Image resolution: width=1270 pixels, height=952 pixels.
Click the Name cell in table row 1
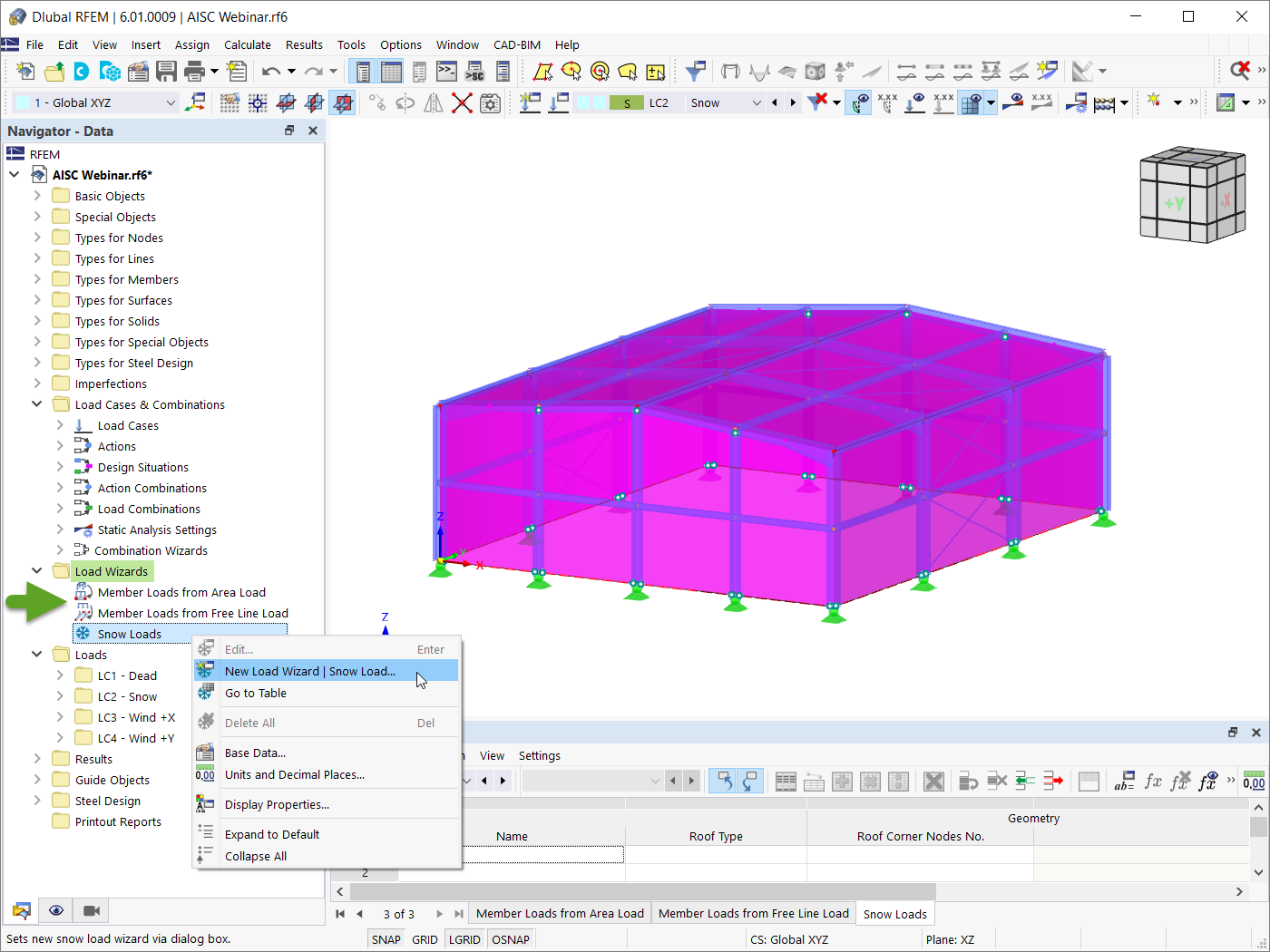pos(512,854)
